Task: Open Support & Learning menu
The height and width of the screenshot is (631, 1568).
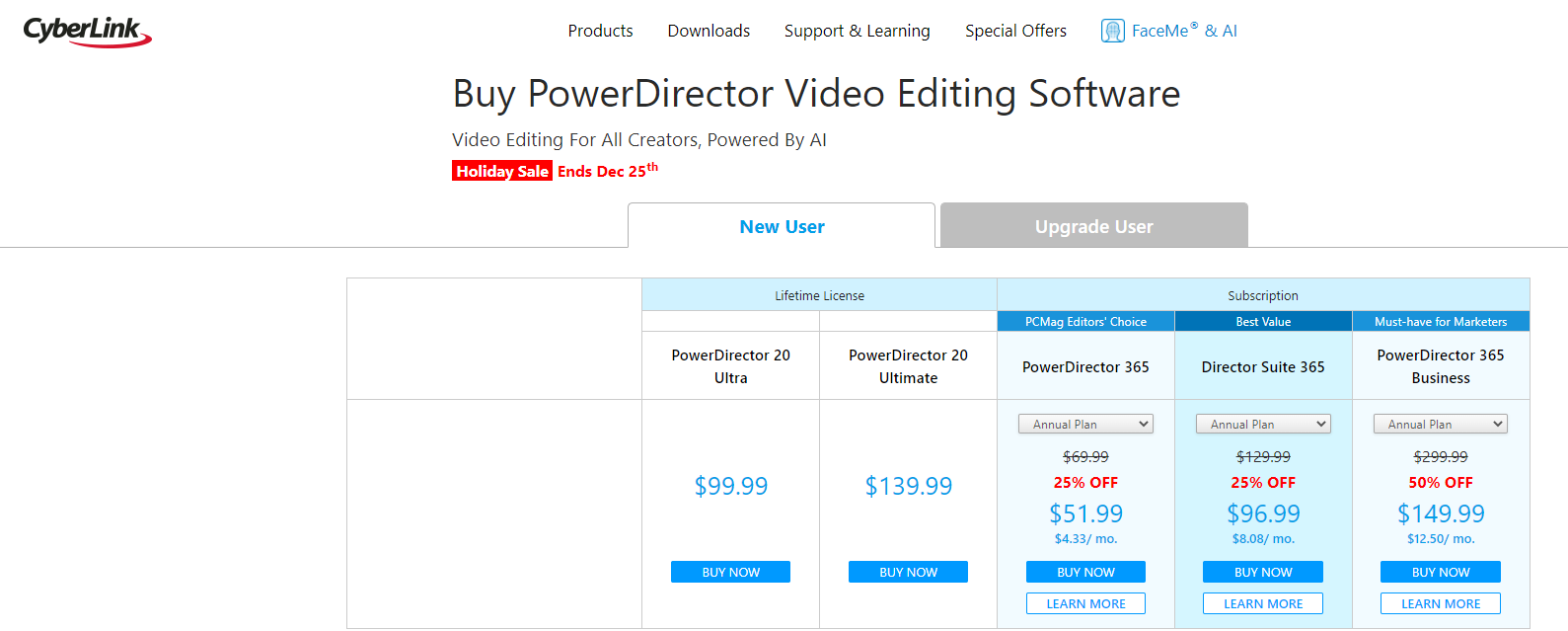Action: coord(857,31)
